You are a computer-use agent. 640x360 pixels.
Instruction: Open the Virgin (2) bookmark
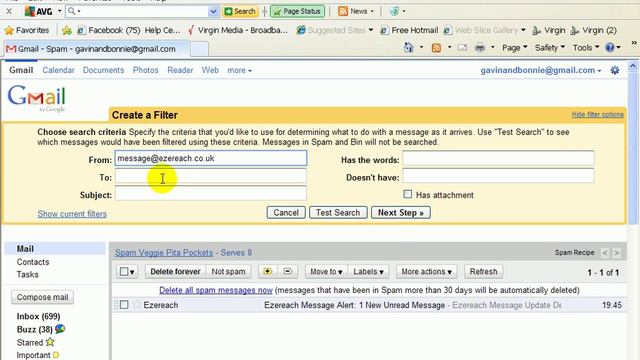(x=593, y=30)
